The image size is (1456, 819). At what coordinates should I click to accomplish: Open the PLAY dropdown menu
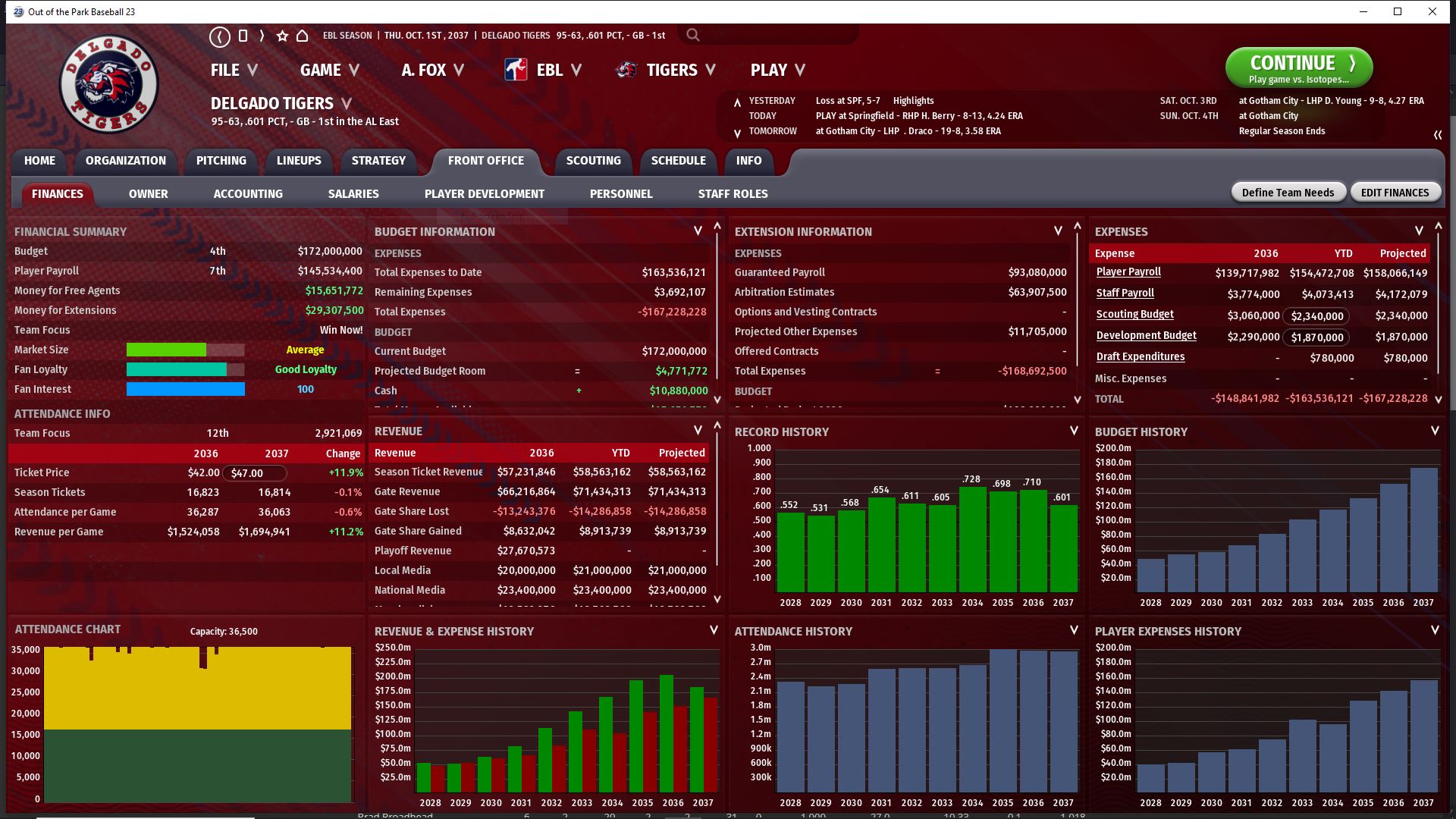tap(777, 70)
